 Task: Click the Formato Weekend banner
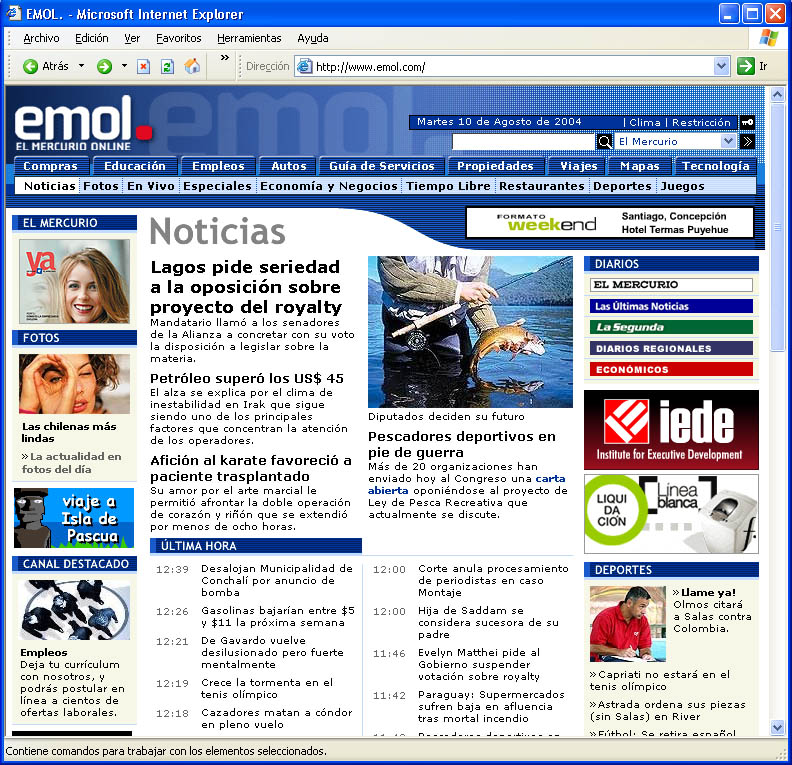tap(610, 223)
